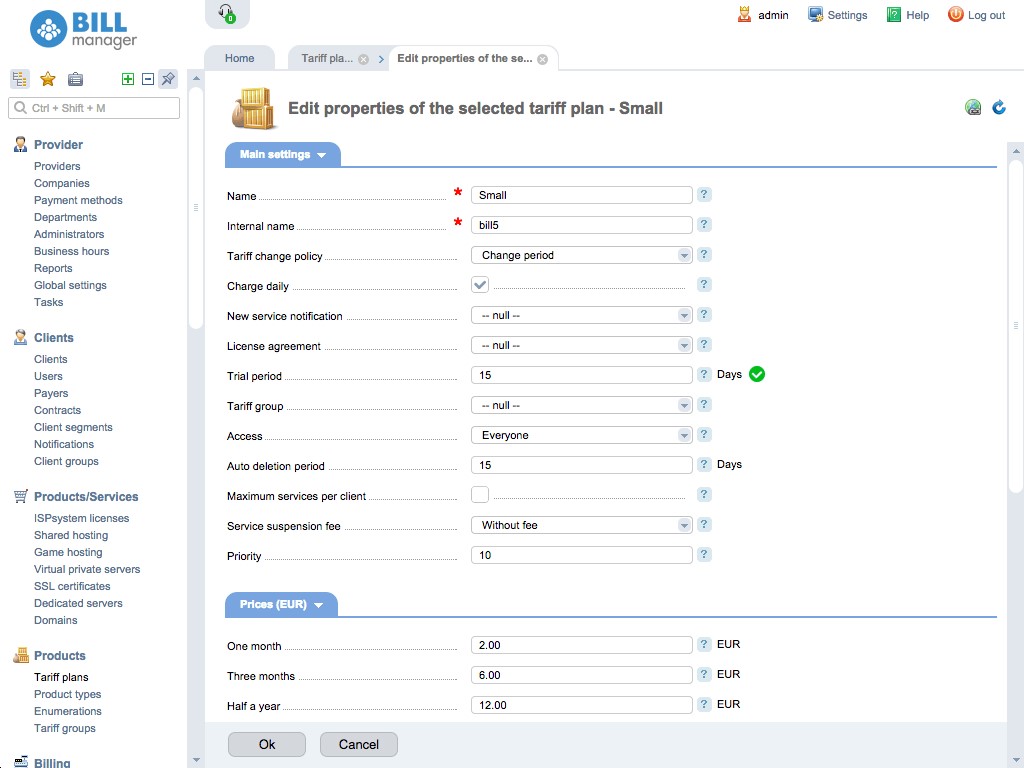1024x768 pixels.
Task: Click the Ctrl+Shift+M search field
Action: pyautogui.click(x=93, y=107)
